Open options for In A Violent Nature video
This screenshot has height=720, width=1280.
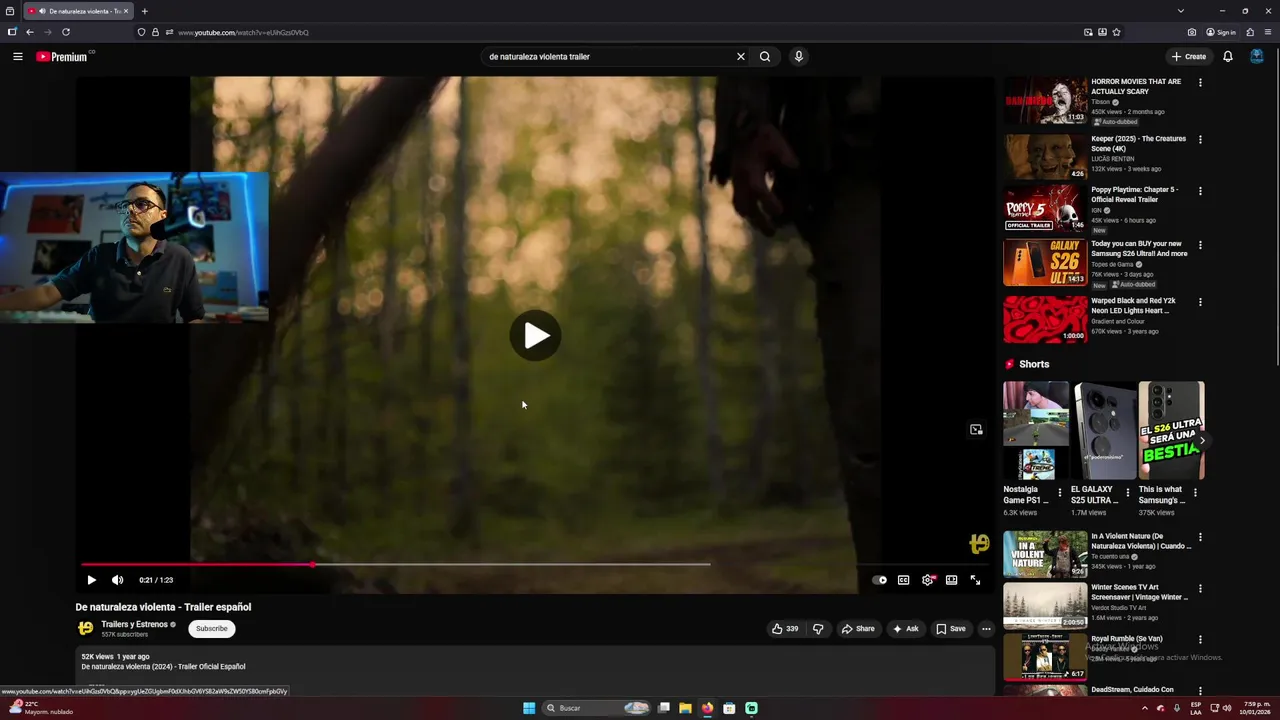coord(1200,538)
